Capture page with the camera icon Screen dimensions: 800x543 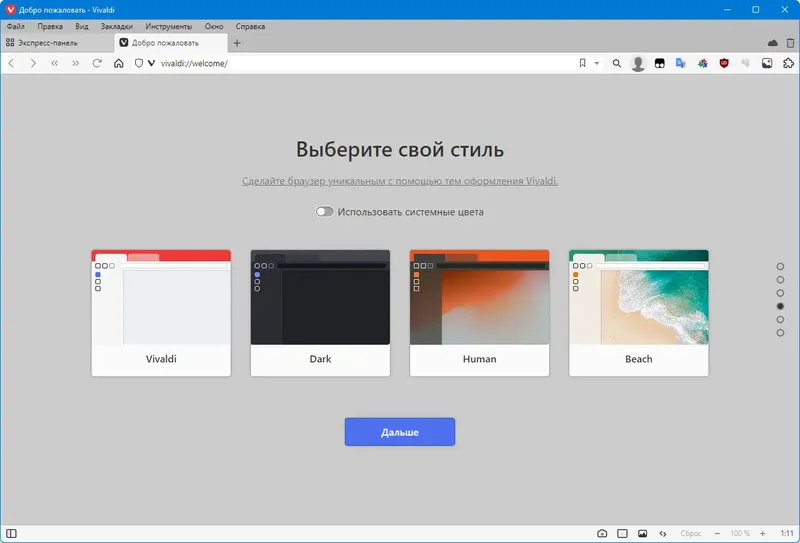[602, 533]
